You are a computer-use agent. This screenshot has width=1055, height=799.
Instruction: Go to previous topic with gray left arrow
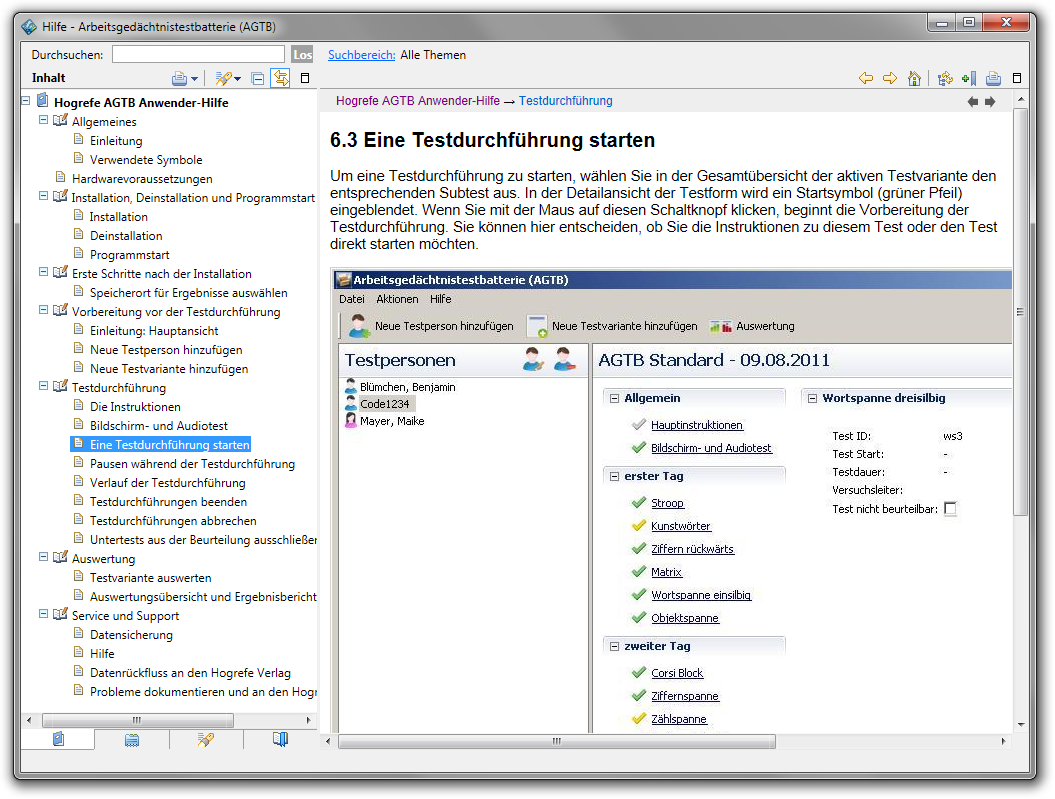coord(973,102)
